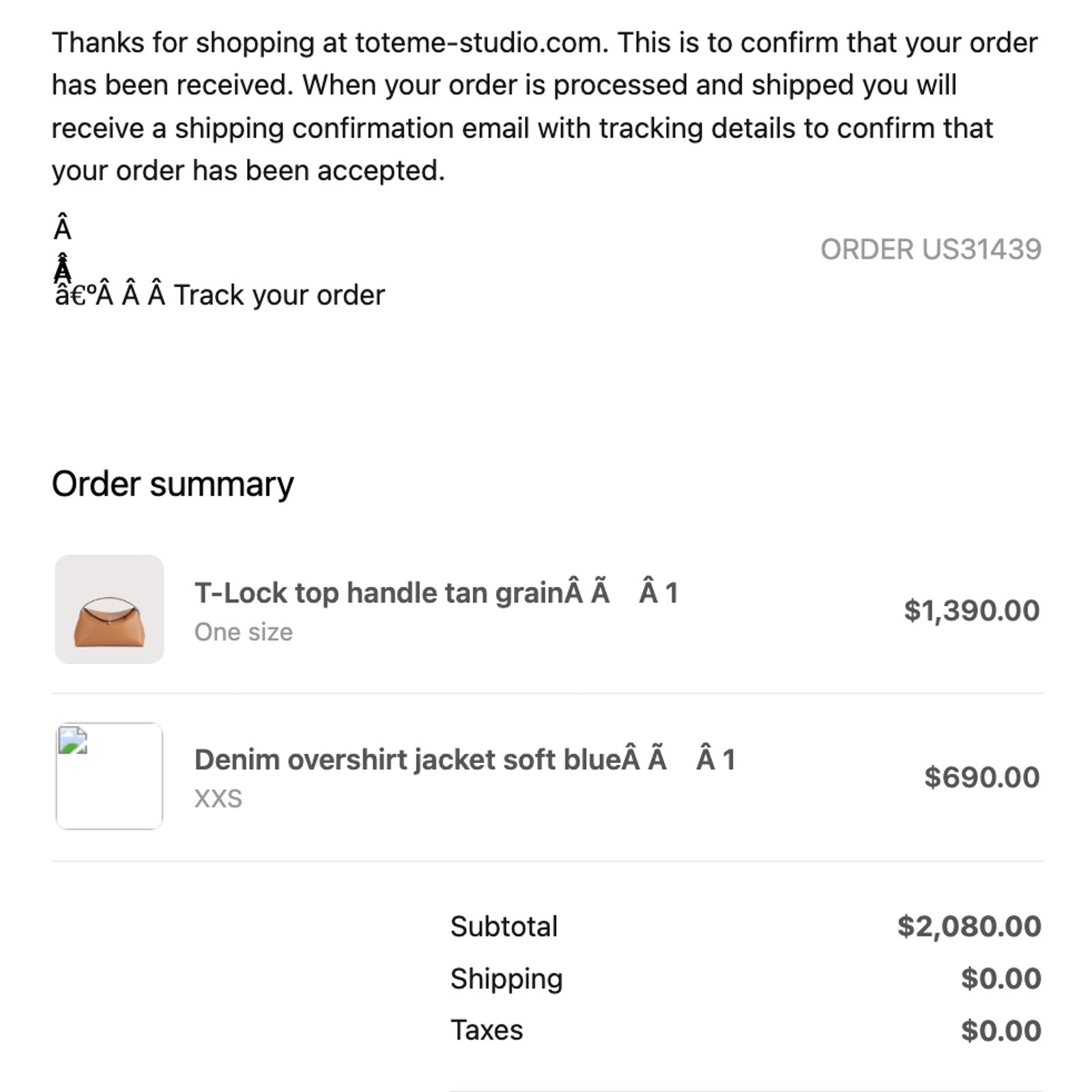Click the $2,080.00 subtotal amount
Image resolution: width=1092 pixels, height=1092 pixels.
pyautogui.click(x=969, y=926)
